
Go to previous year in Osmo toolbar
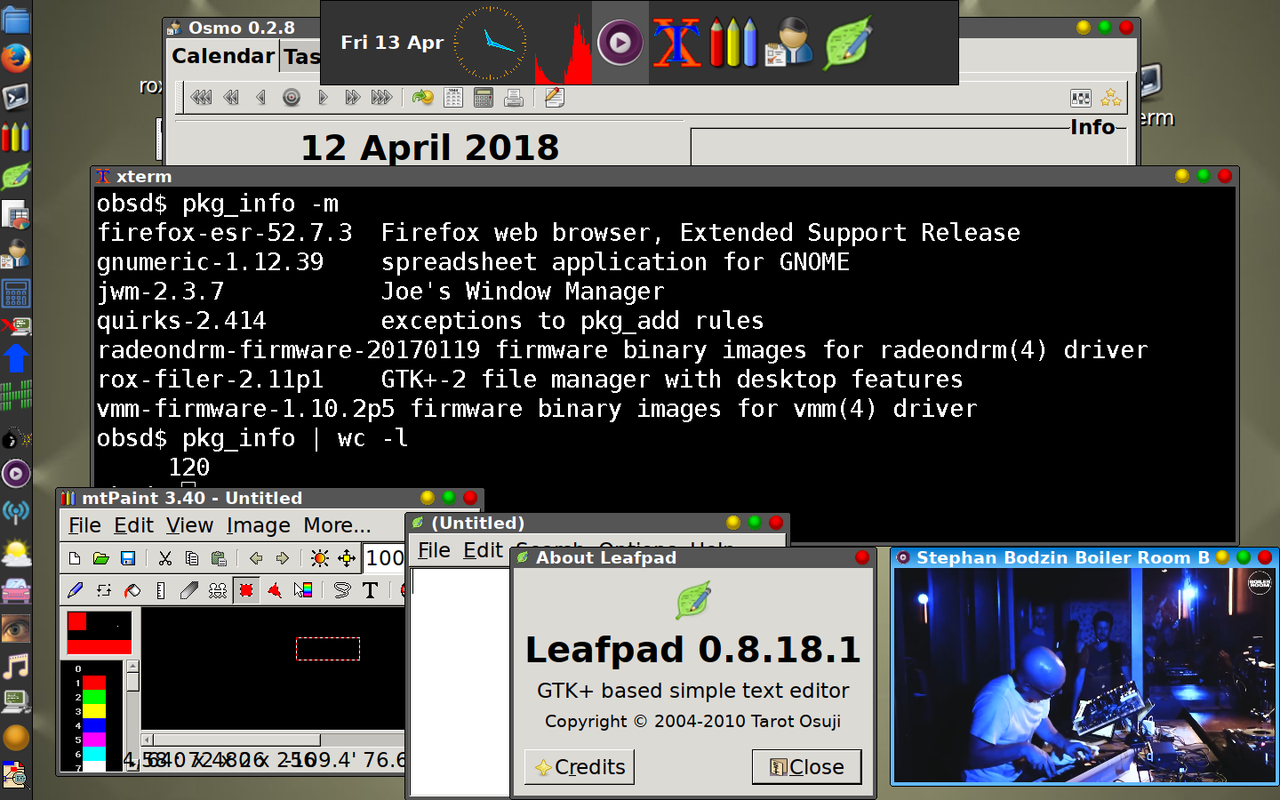[x=201, y=97]
